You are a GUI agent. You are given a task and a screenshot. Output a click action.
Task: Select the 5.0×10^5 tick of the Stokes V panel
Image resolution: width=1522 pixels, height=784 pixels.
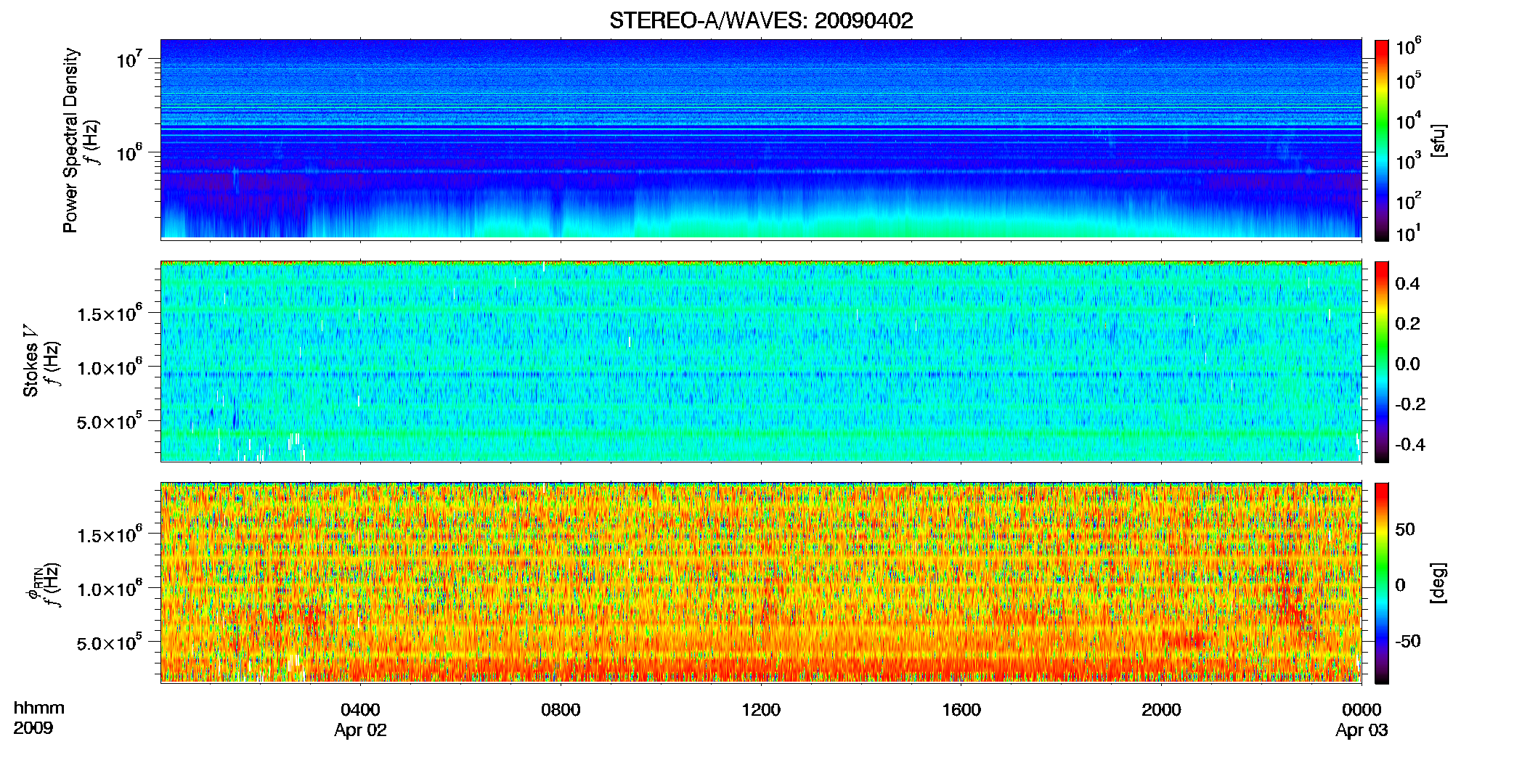coord(110,421)
